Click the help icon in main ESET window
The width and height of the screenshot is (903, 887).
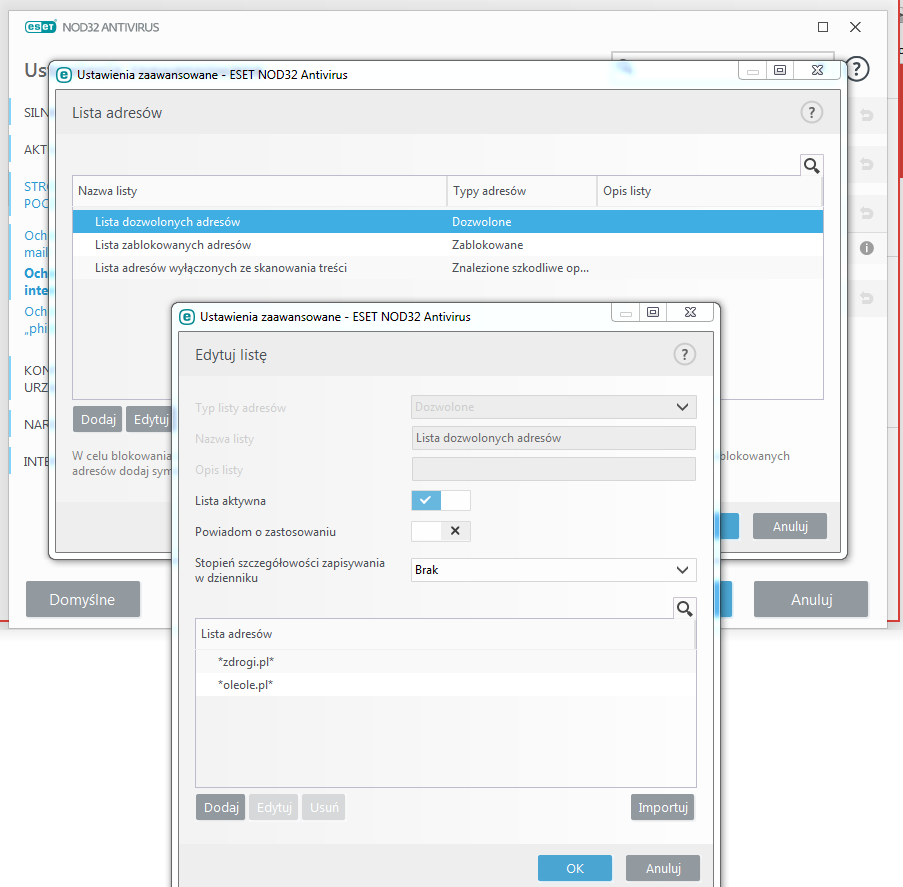pyautogui.click(x=857, y=69)
